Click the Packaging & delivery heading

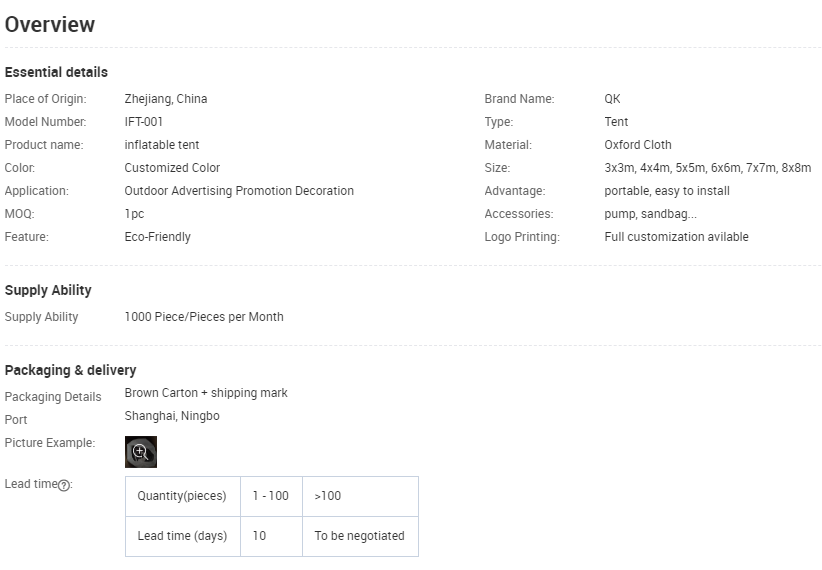70,370
